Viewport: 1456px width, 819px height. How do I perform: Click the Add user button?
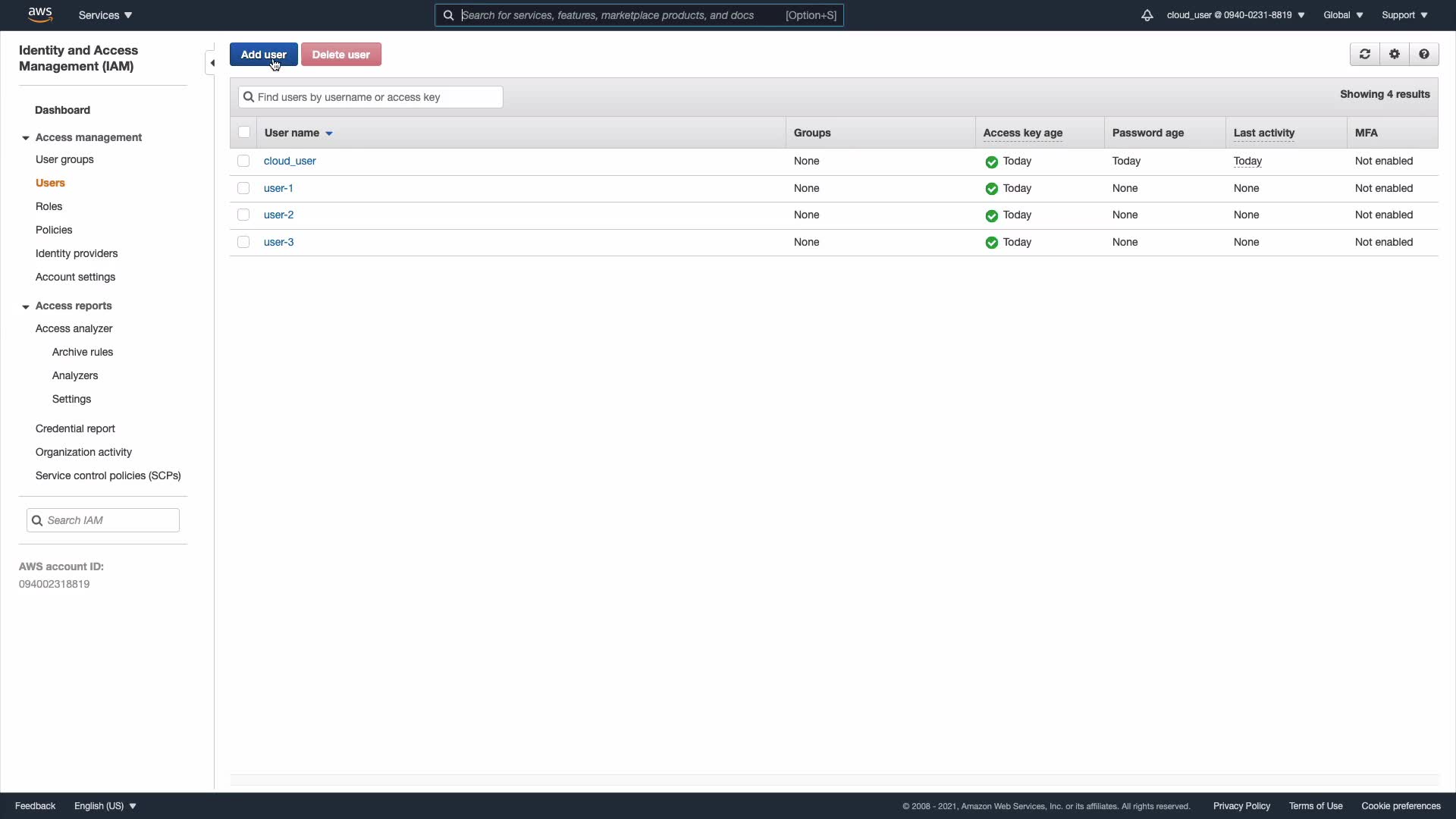pyautogui.click(x=263, y=55)
